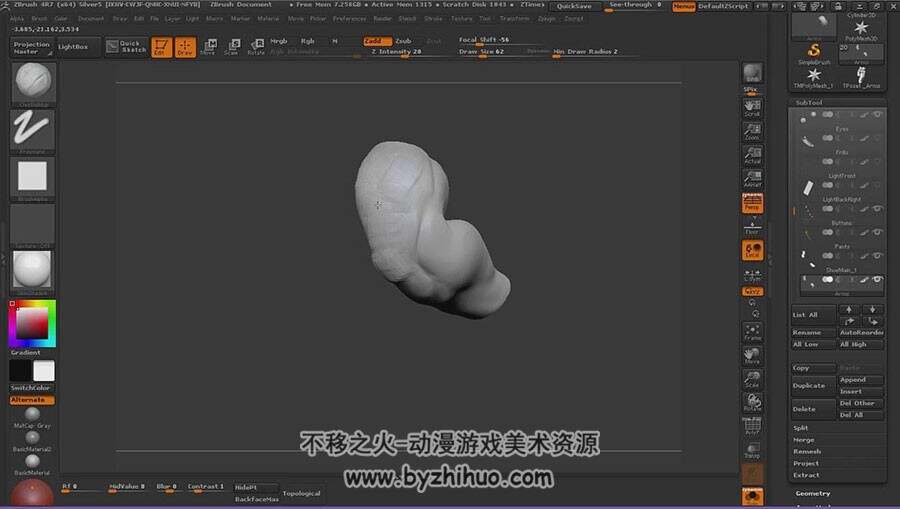Toggle the Menus button
This screenshot has width=900, height=509.
coord(684,6)
